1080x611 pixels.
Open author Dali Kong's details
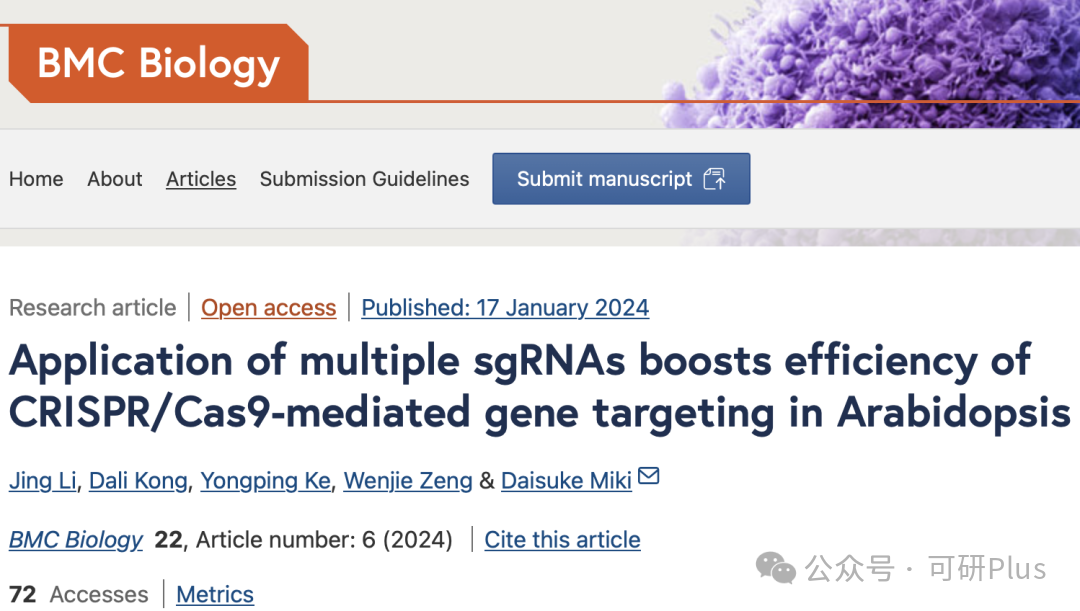[x=138, y=481]
